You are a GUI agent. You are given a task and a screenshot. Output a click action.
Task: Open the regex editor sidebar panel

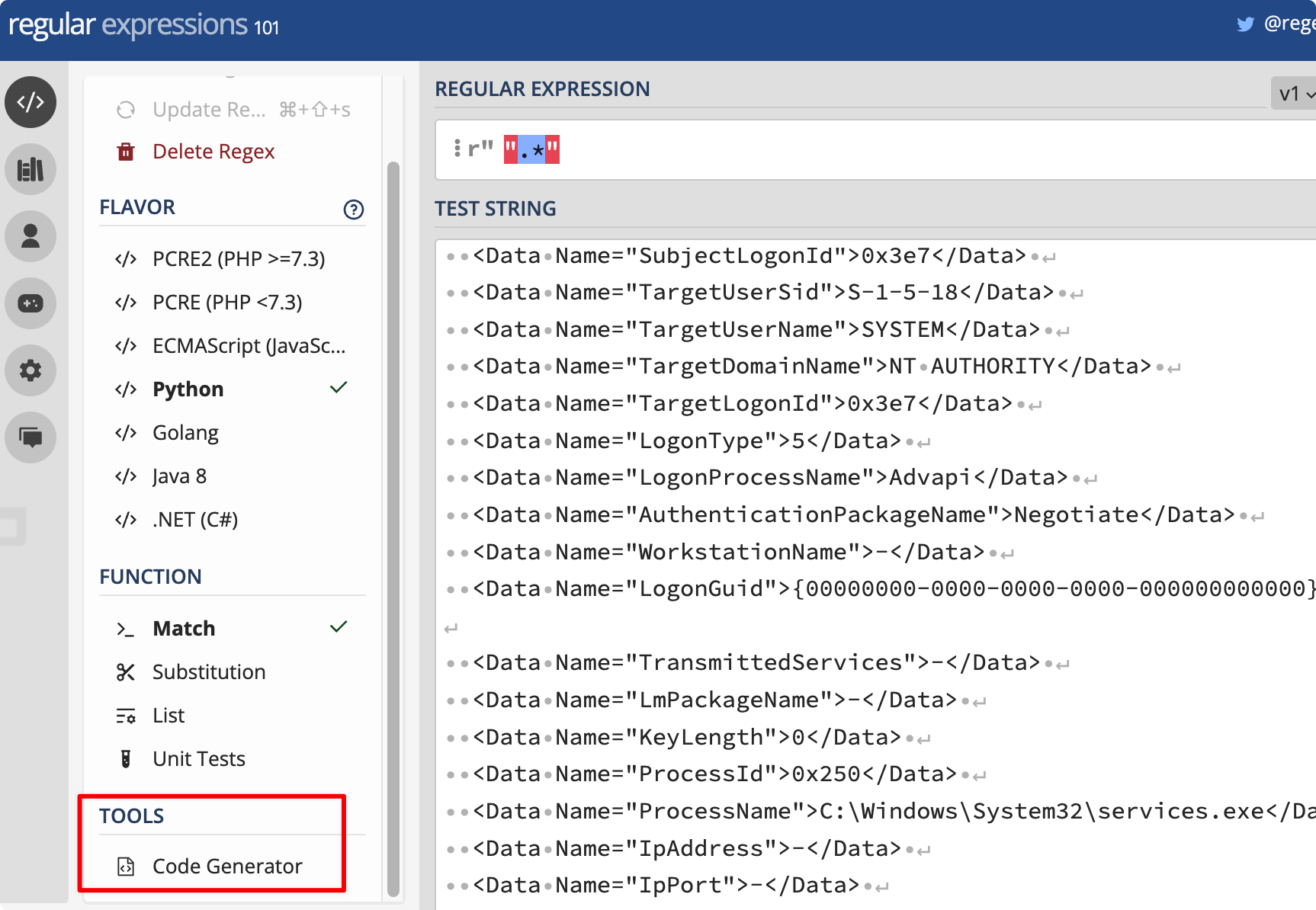(30, 101)
